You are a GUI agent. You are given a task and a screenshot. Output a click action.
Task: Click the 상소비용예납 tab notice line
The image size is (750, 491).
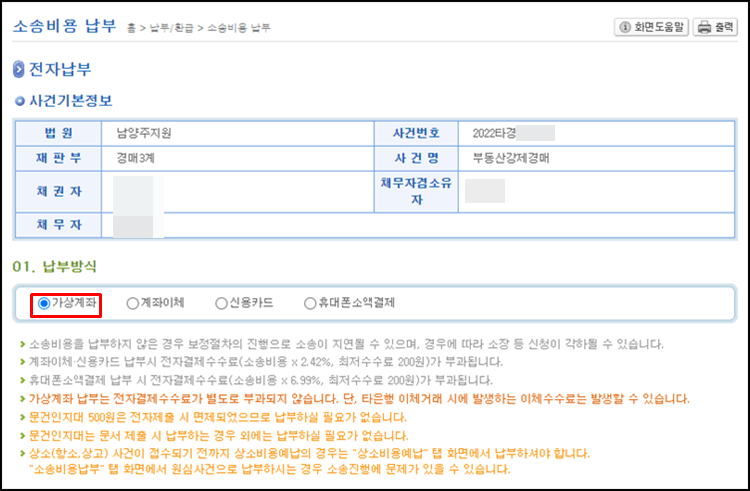click(x=309, y=453)
